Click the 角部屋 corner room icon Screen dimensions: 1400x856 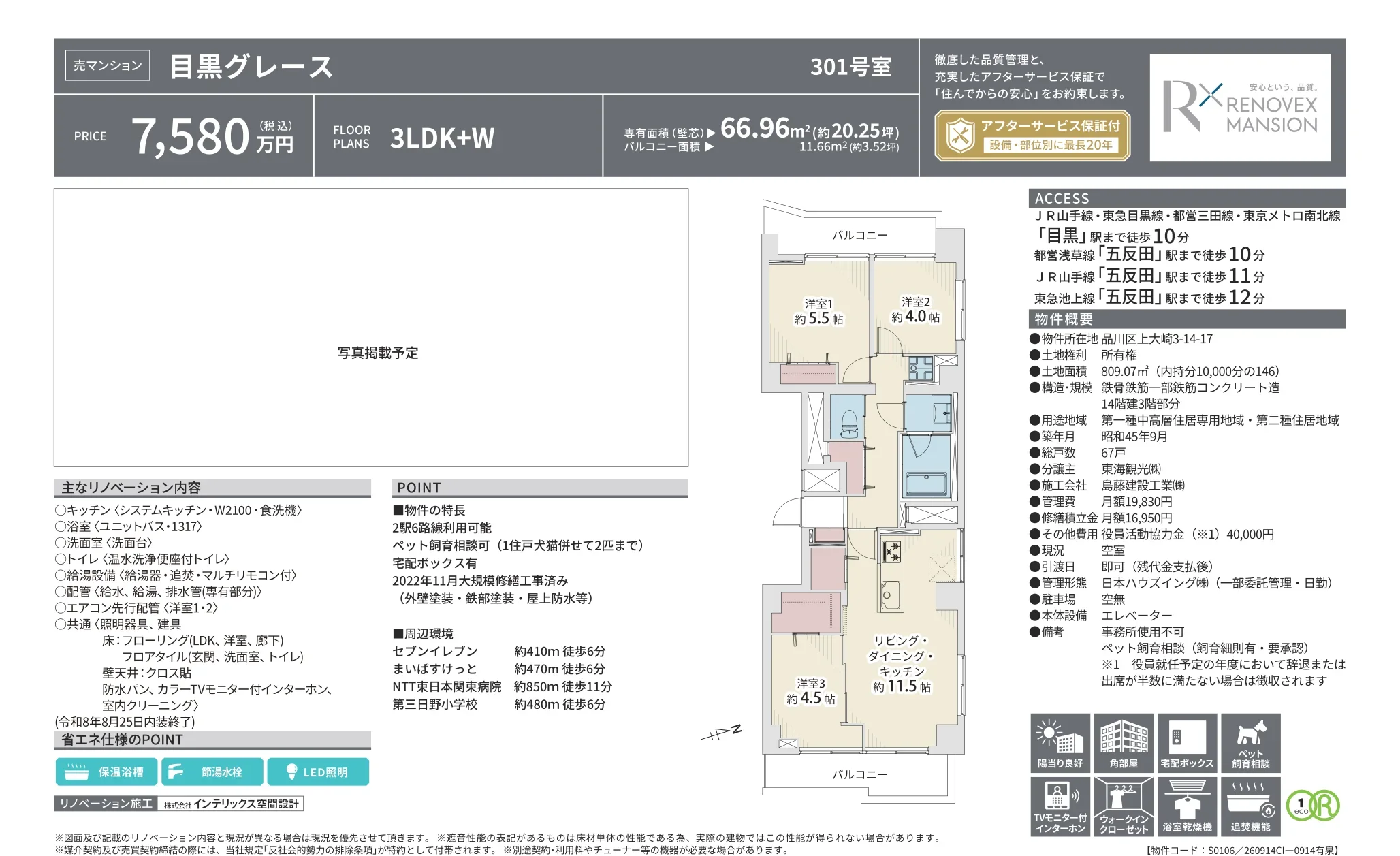(x=1124, y=743)
